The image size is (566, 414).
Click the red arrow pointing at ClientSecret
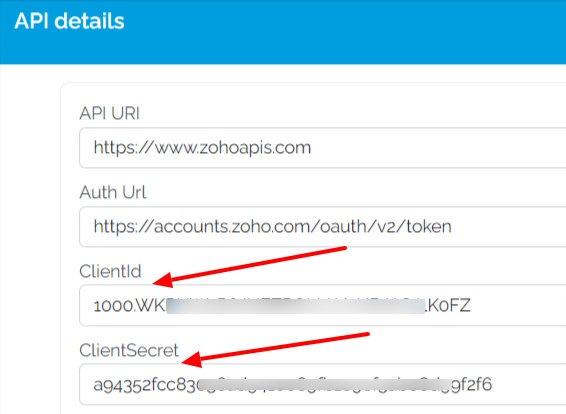tap(275, 349)
